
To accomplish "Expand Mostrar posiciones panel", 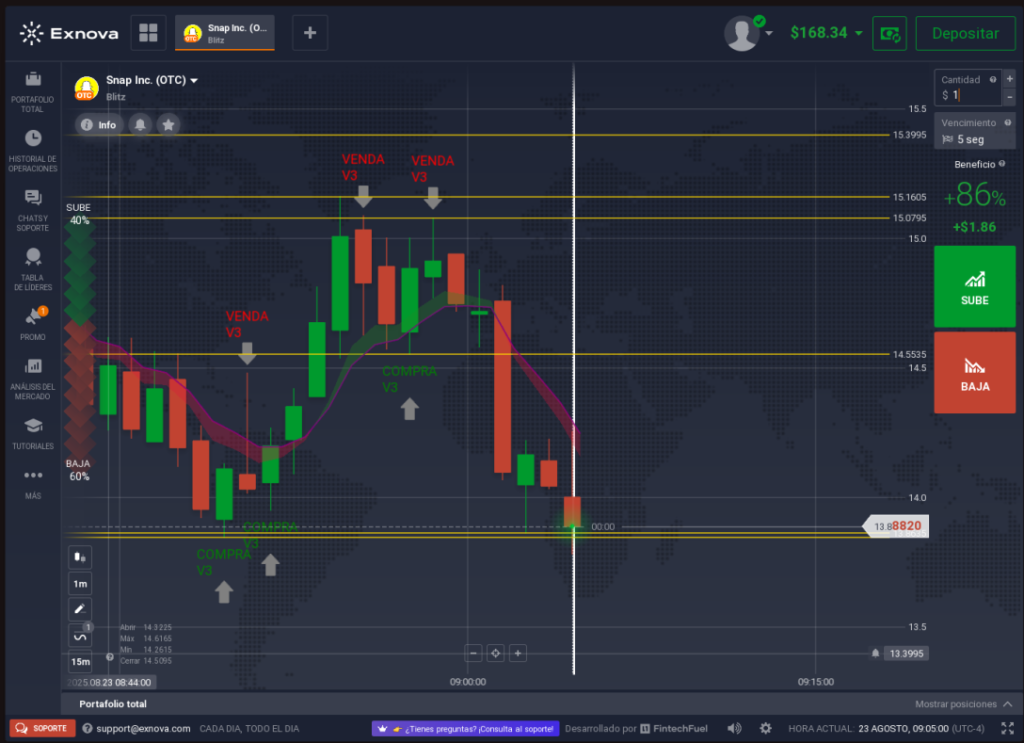I will (962, 704).
